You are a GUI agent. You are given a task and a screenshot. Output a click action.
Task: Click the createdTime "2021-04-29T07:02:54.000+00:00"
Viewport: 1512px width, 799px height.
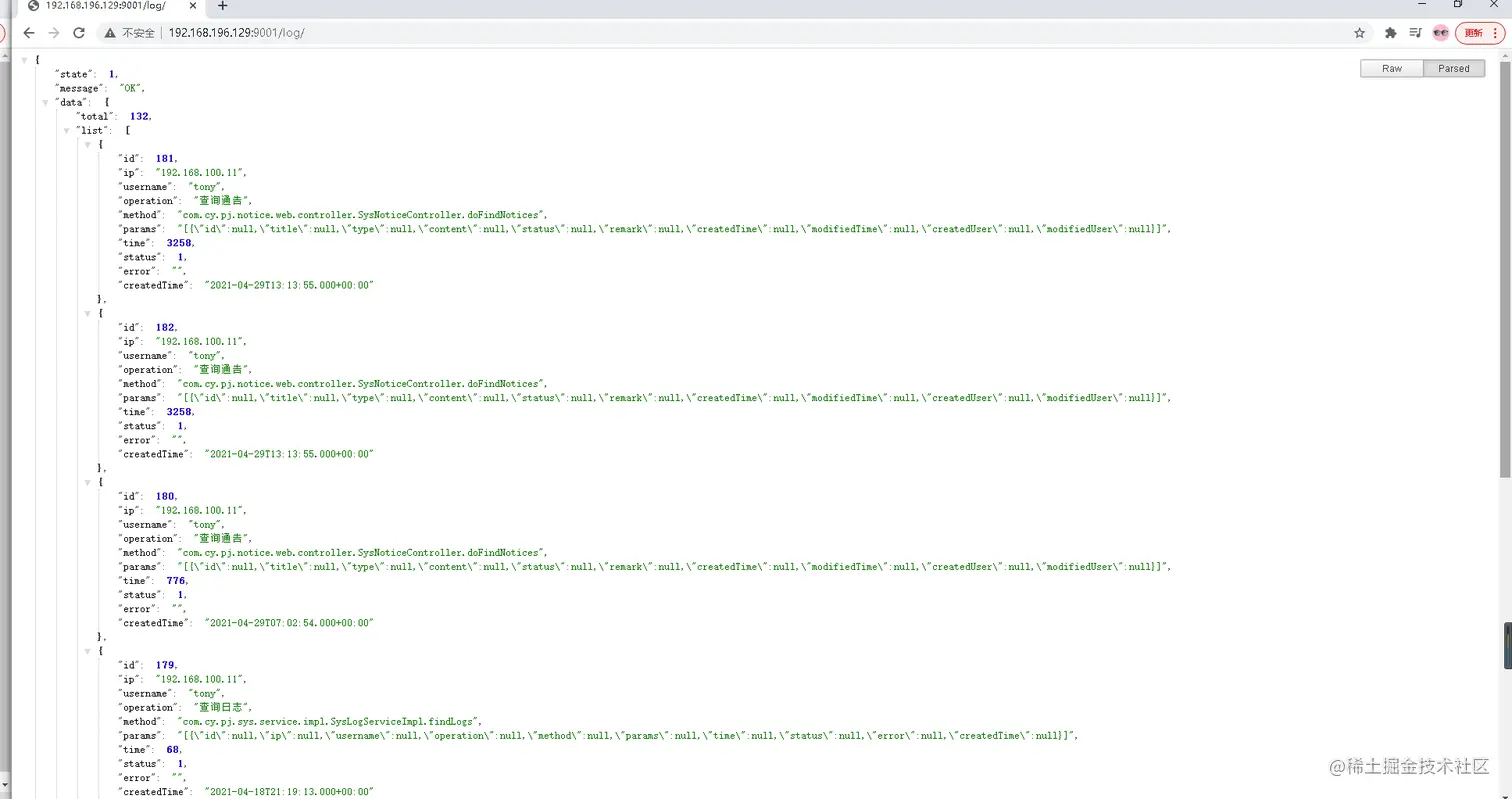[x=289, y=623]
